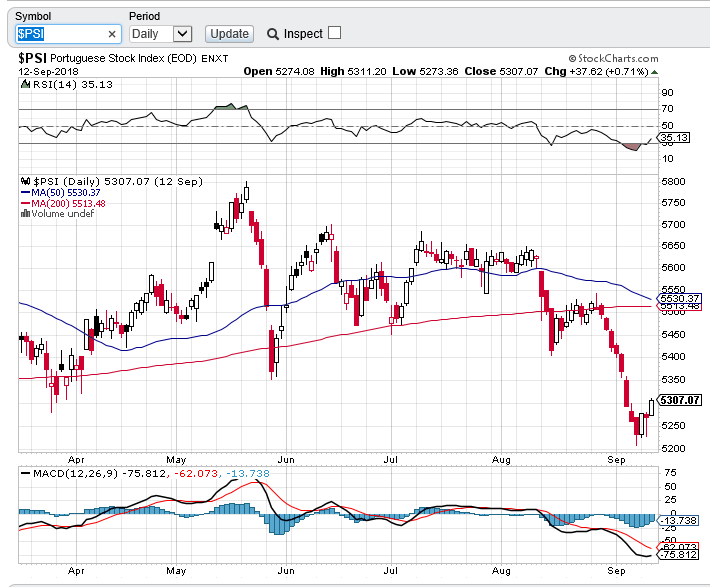Click the Volume undef legend icon
Viewport: 710px width, 587px height.
pyautogui.click(x=25, y=213)
